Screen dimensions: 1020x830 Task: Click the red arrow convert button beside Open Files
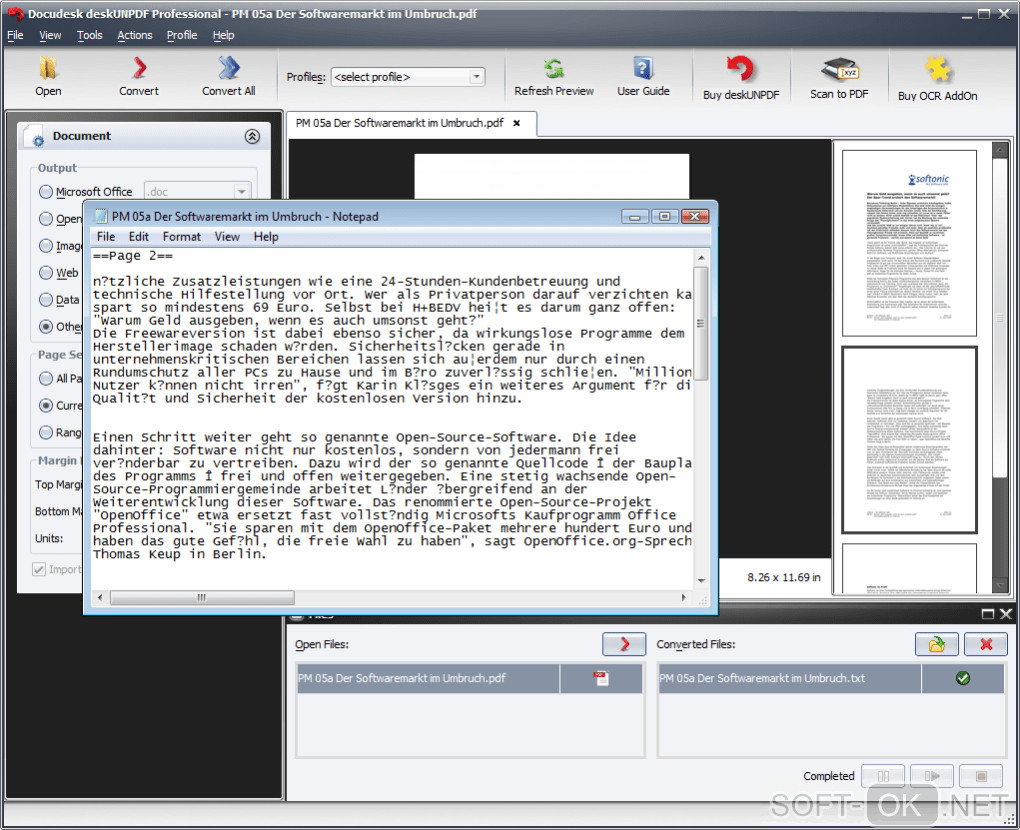[x=624, y=644]
